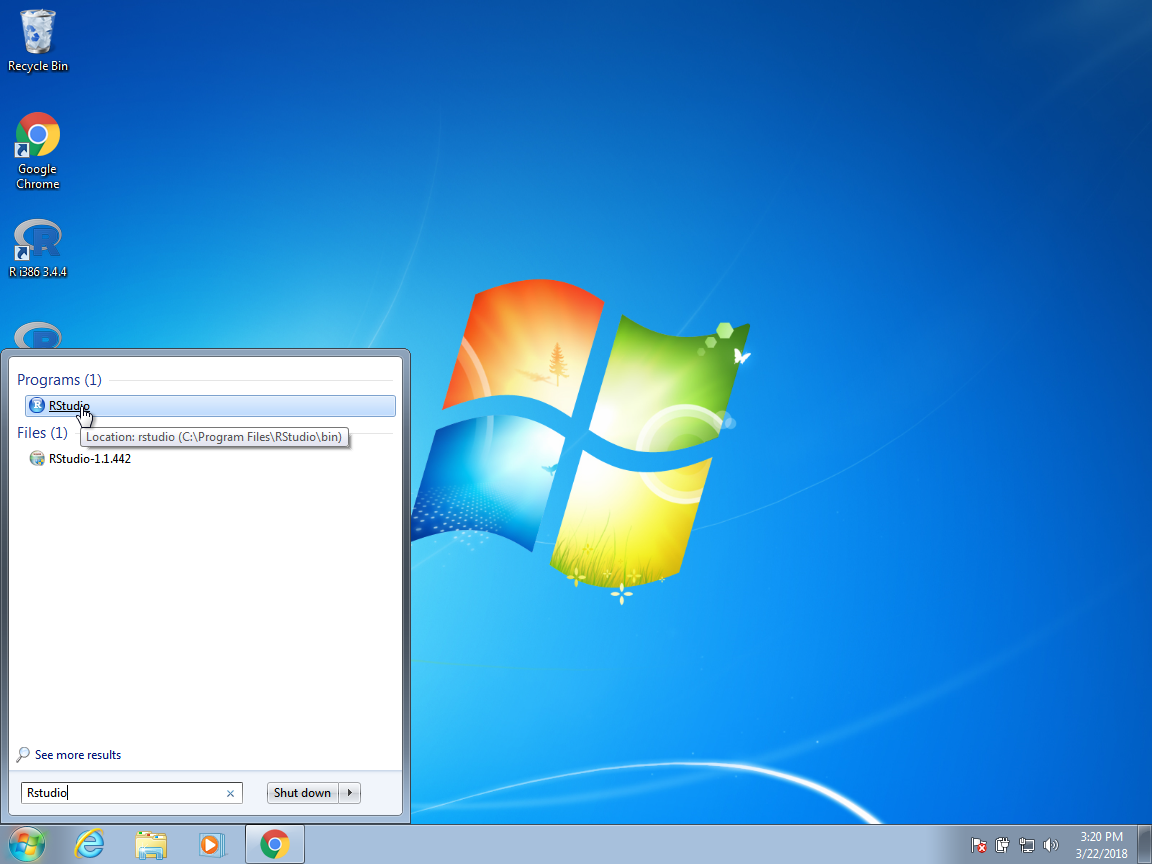Click the power plug tray icon
The image size is (1152, 864).
pyautogui.click(x=1003, y=846)
